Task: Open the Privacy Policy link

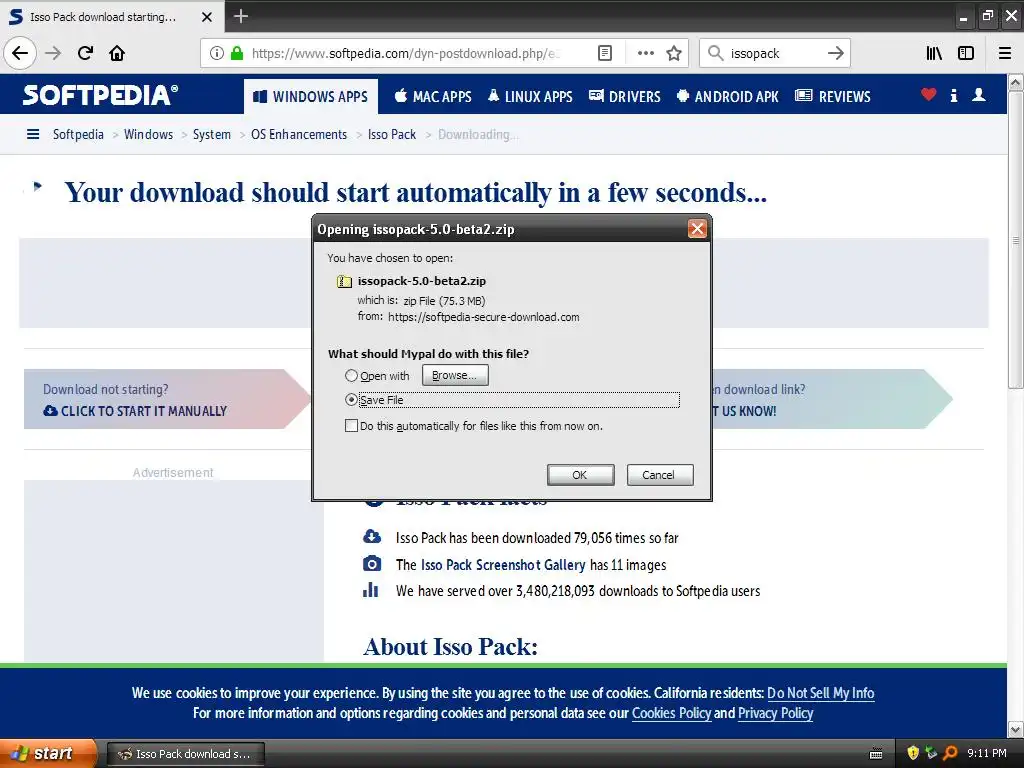Action: tap(775, 713)
